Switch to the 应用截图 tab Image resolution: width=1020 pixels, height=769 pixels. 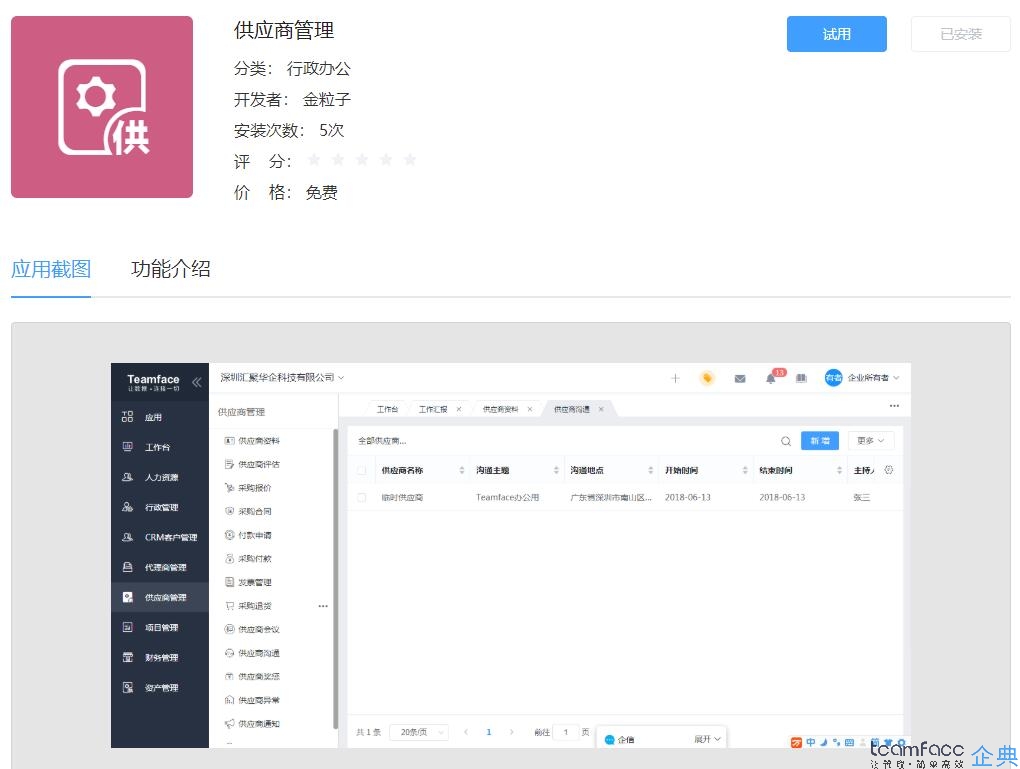pyautogui.click(x=51, y=269)
